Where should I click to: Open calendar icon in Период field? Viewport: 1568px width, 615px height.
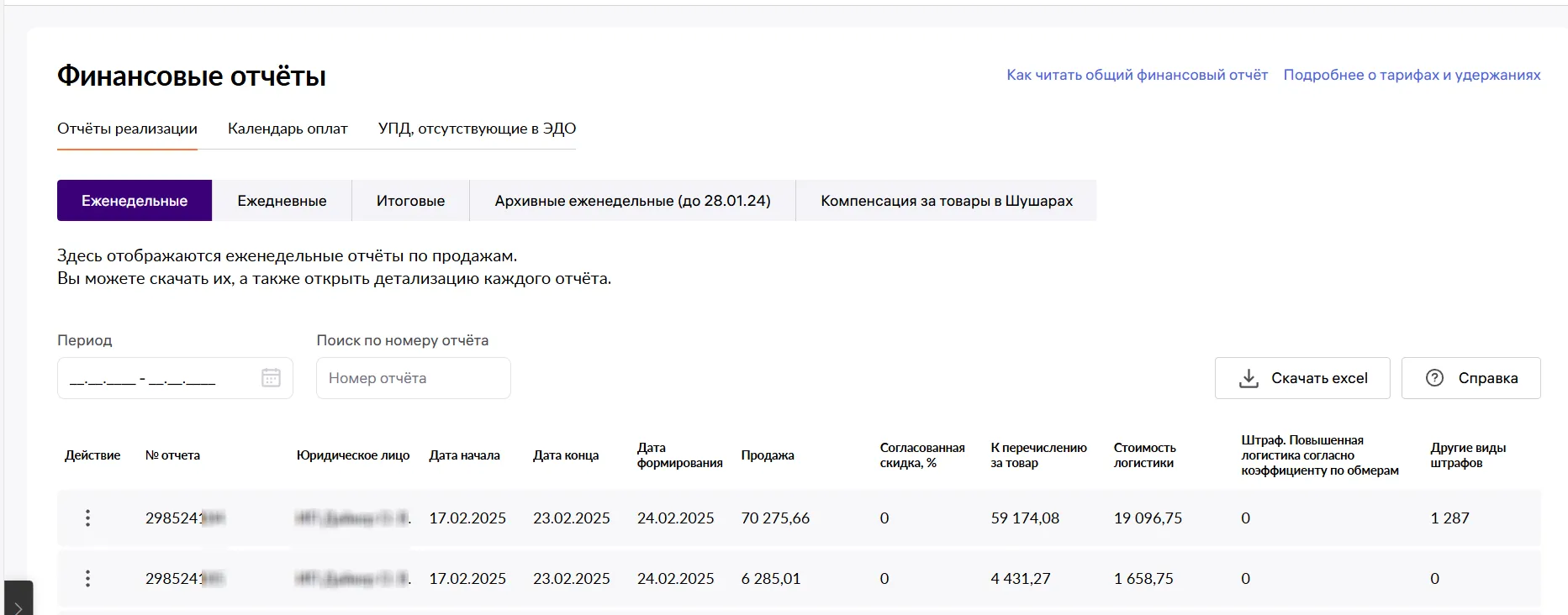(x=271, y=378)
